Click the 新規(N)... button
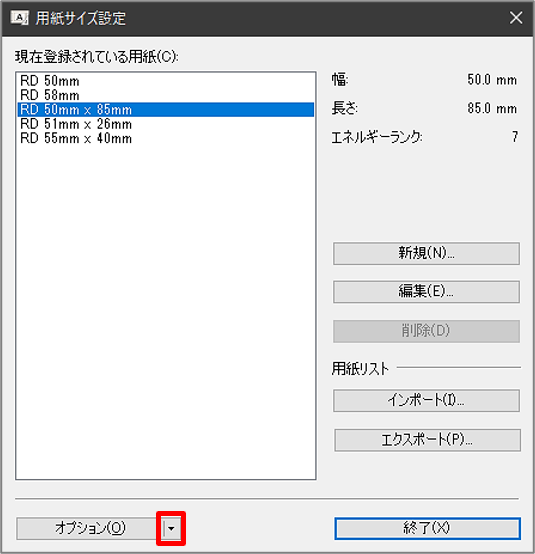 coord(426,253)
